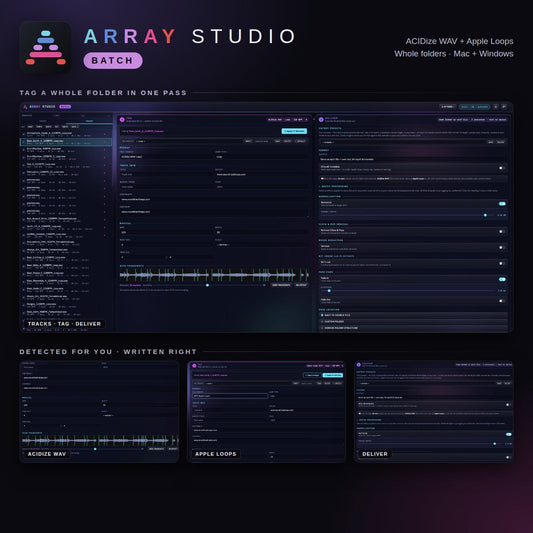Click the waveform in the ACIDize WAV thumbnail

[100, 441]
